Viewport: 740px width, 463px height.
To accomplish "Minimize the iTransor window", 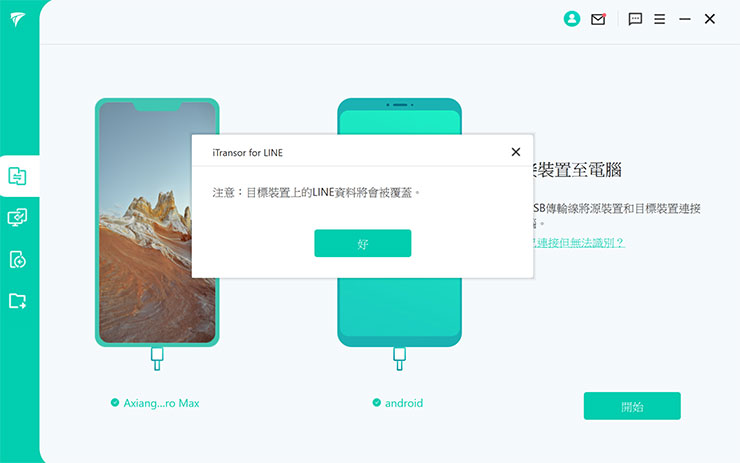I will [685, 19].
